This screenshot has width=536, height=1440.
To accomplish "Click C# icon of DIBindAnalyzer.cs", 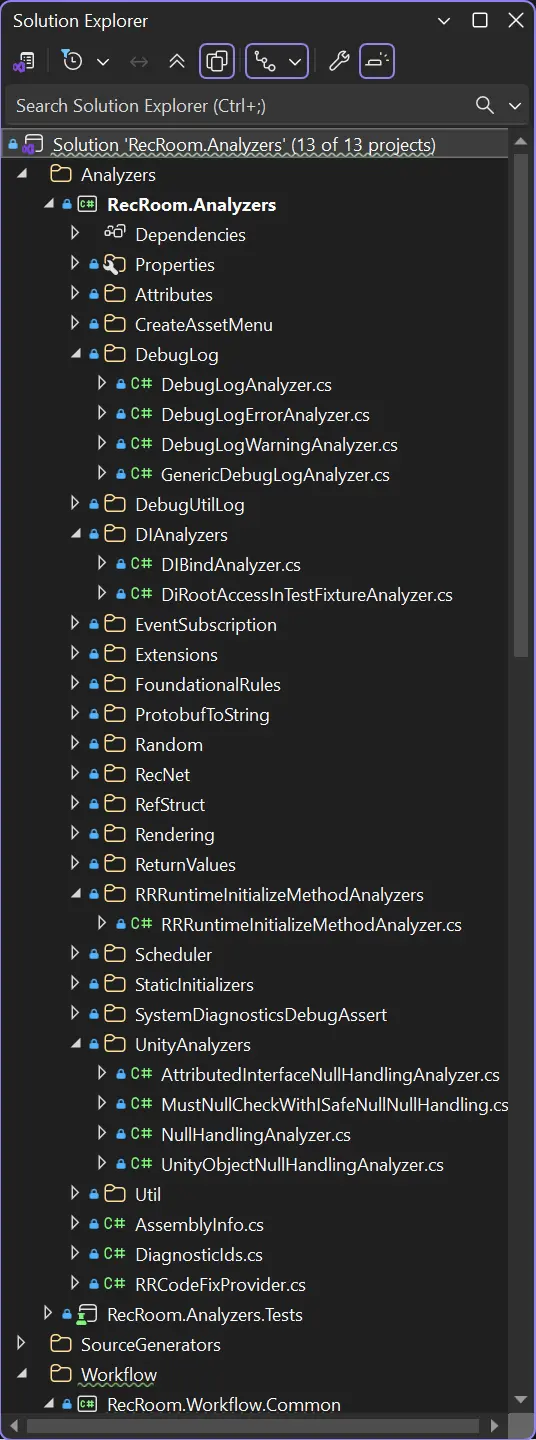I will 141,565.
